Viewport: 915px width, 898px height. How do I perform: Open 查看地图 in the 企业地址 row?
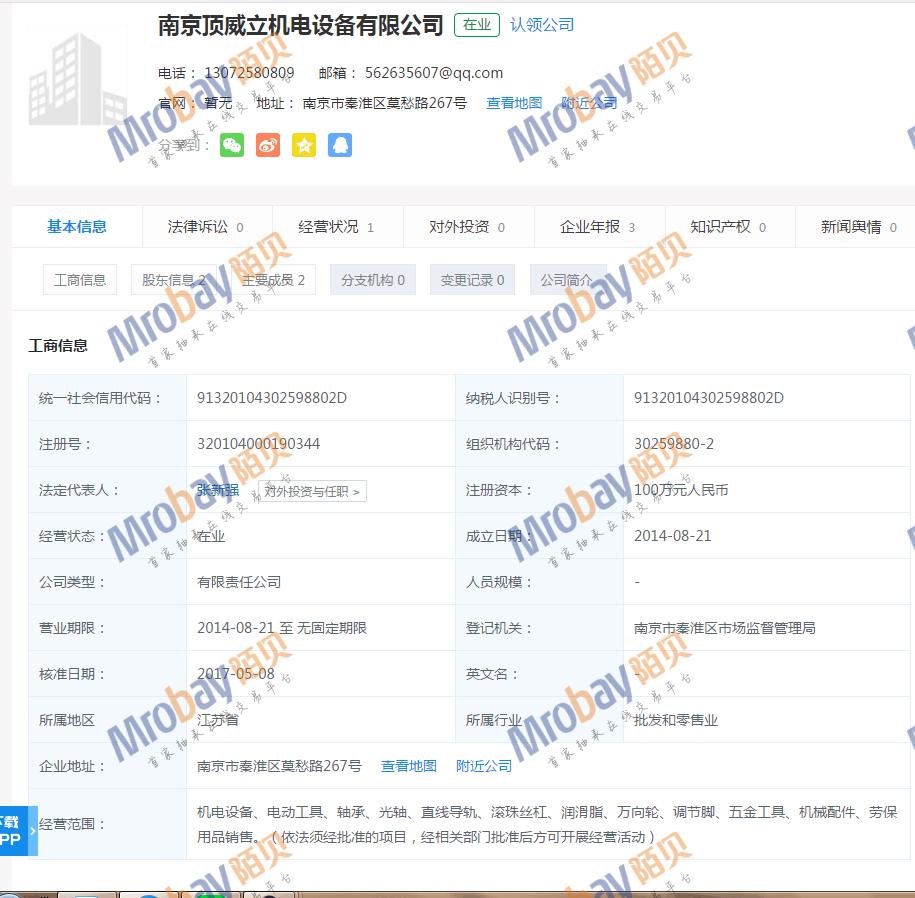[409, 766]
